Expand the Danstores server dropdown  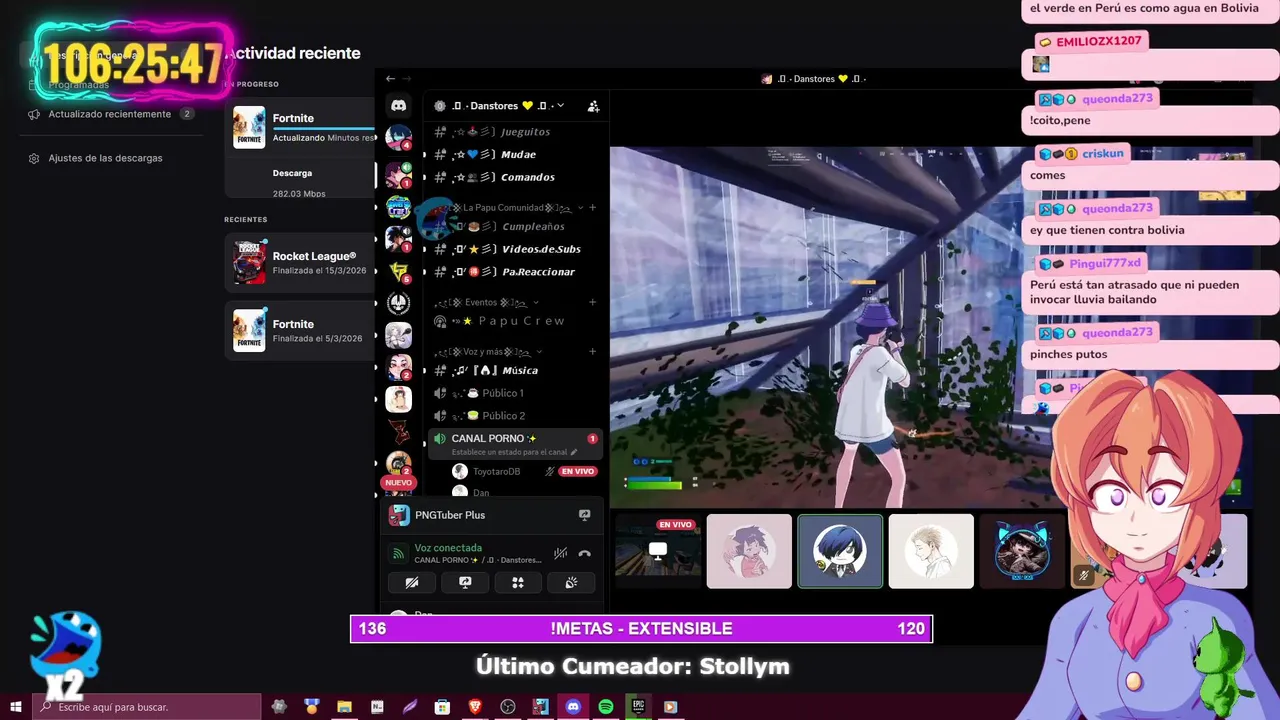pyautogui.click(x=560, y=105)
